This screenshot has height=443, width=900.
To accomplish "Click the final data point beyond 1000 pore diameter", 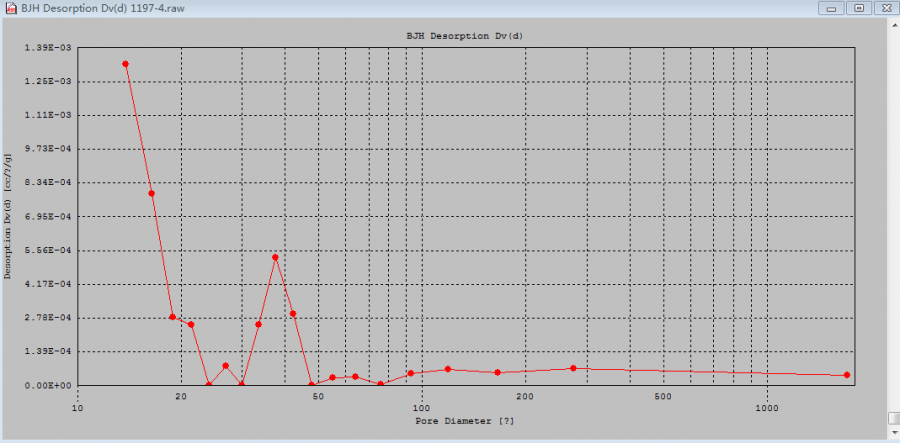I will pos(847,375).
